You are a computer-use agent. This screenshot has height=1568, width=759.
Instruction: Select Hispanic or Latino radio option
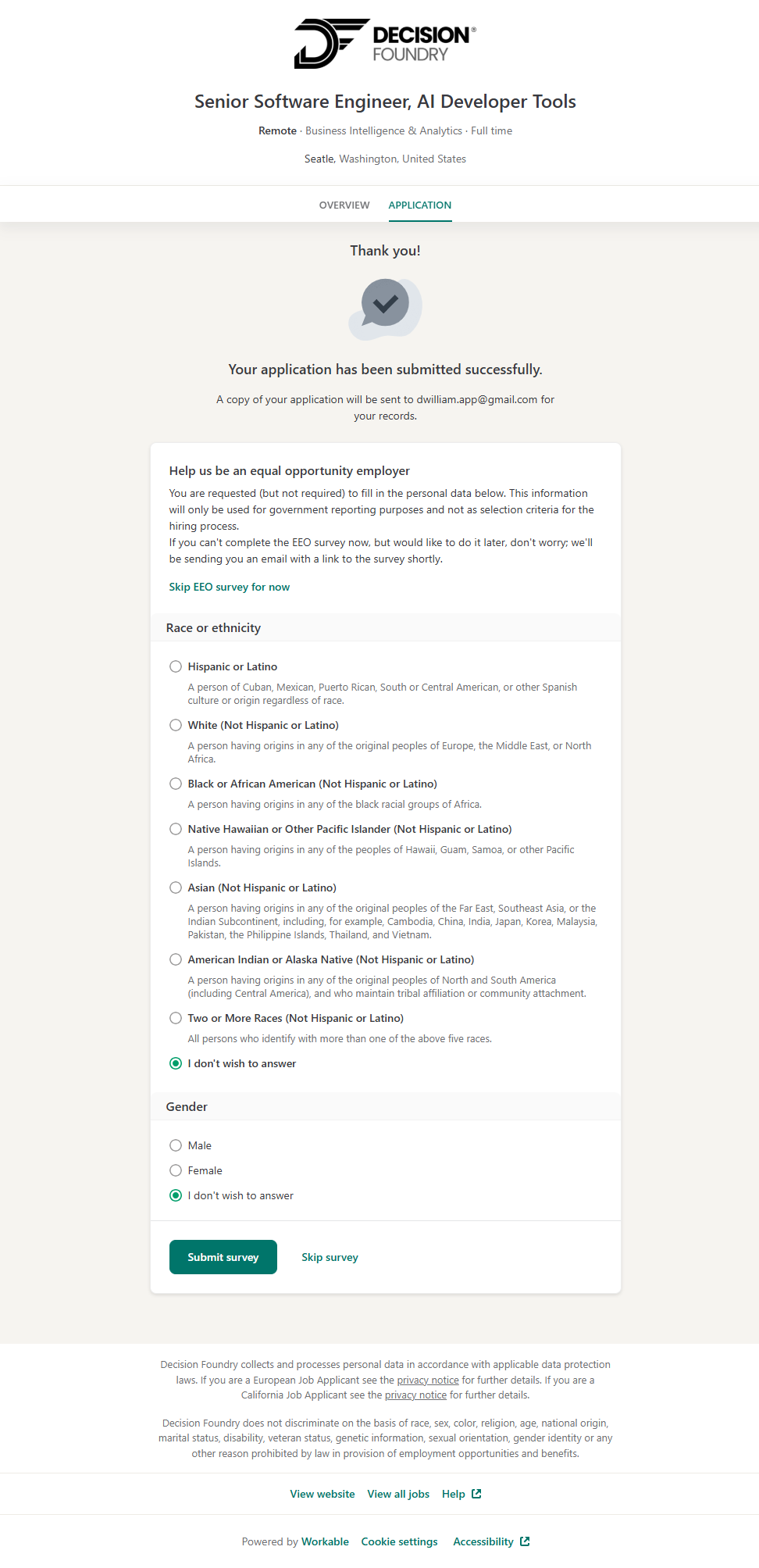(x=176, y=666)
